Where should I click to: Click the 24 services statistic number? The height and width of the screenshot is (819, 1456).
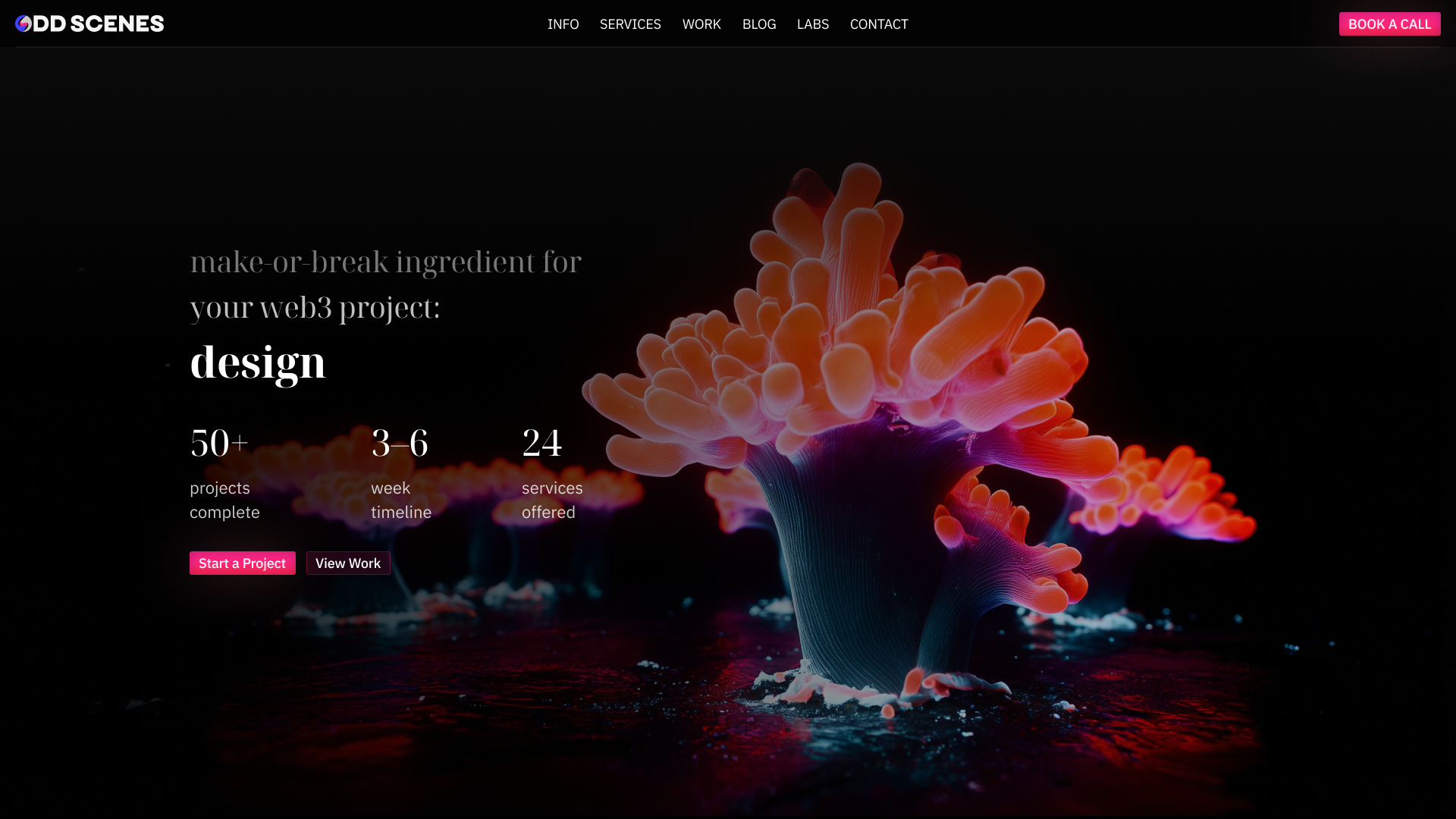[542, 443]
